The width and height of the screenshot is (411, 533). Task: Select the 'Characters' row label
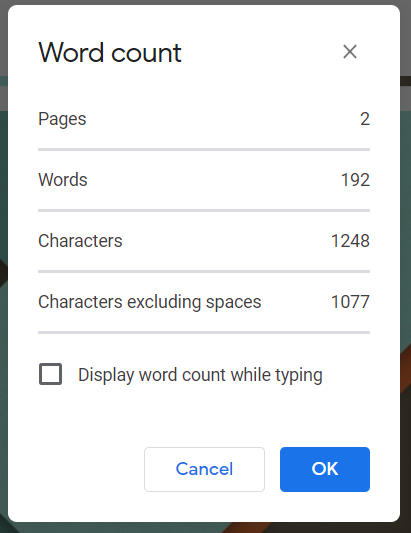pyautogui.click(x=80, y=241)
